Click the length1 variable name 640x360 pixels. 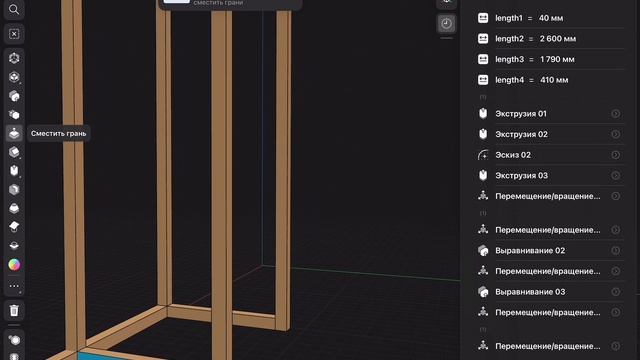click(509, 18)
